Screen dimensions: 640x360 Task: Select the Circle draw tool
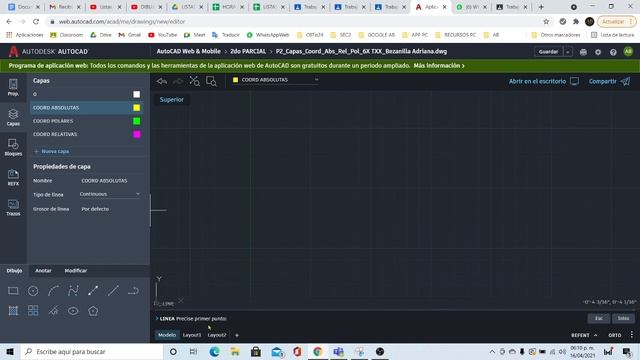point(33,291)
